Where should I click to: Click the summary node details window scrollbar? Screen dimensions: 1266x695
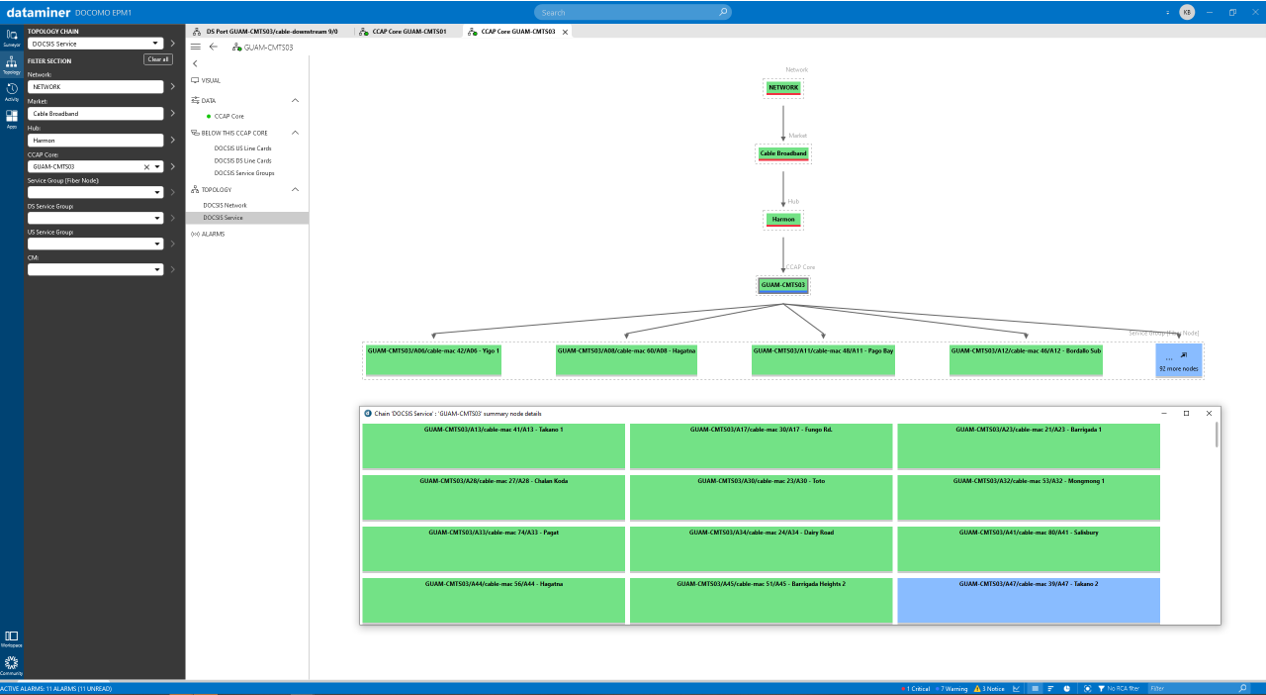[1216, 435]
